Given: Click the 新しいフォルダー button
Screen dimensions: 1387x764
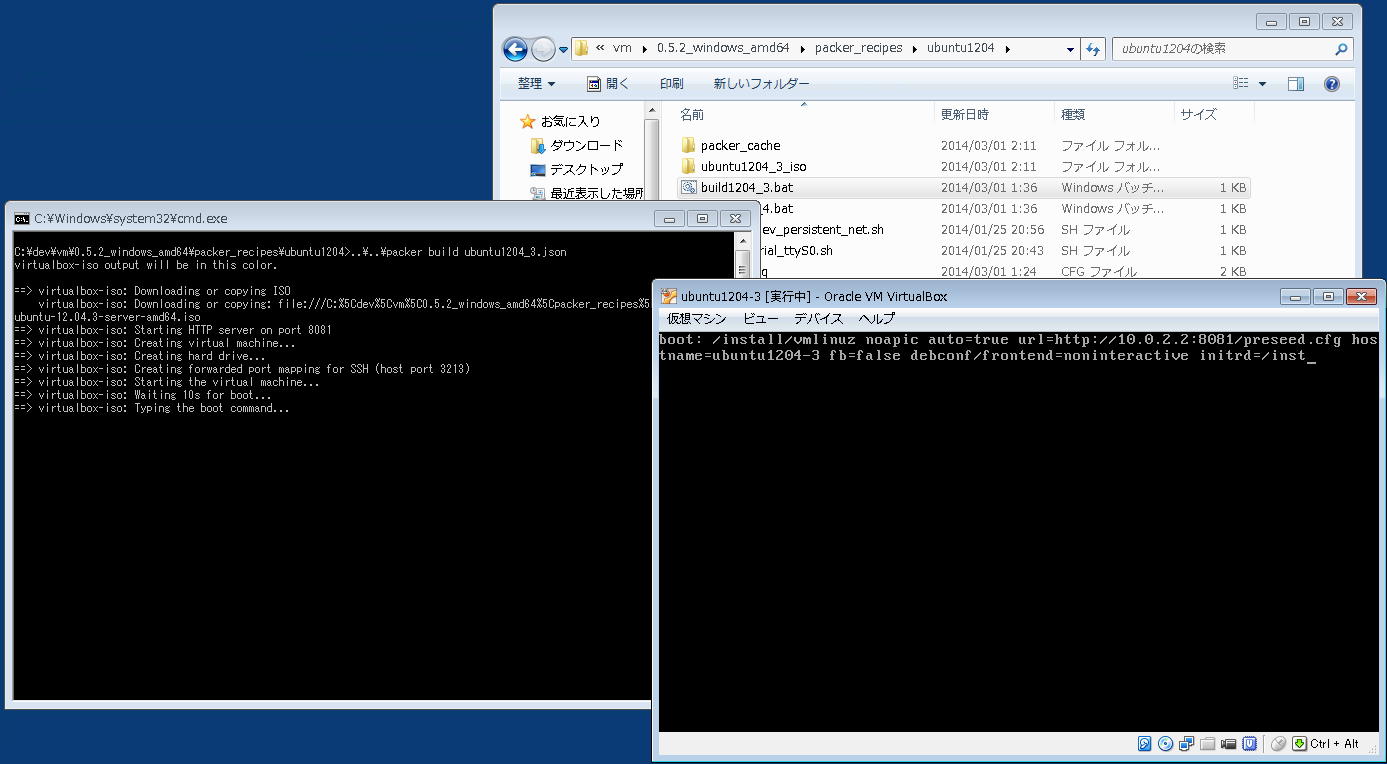Looking at the screenshot, I should 761,84.
